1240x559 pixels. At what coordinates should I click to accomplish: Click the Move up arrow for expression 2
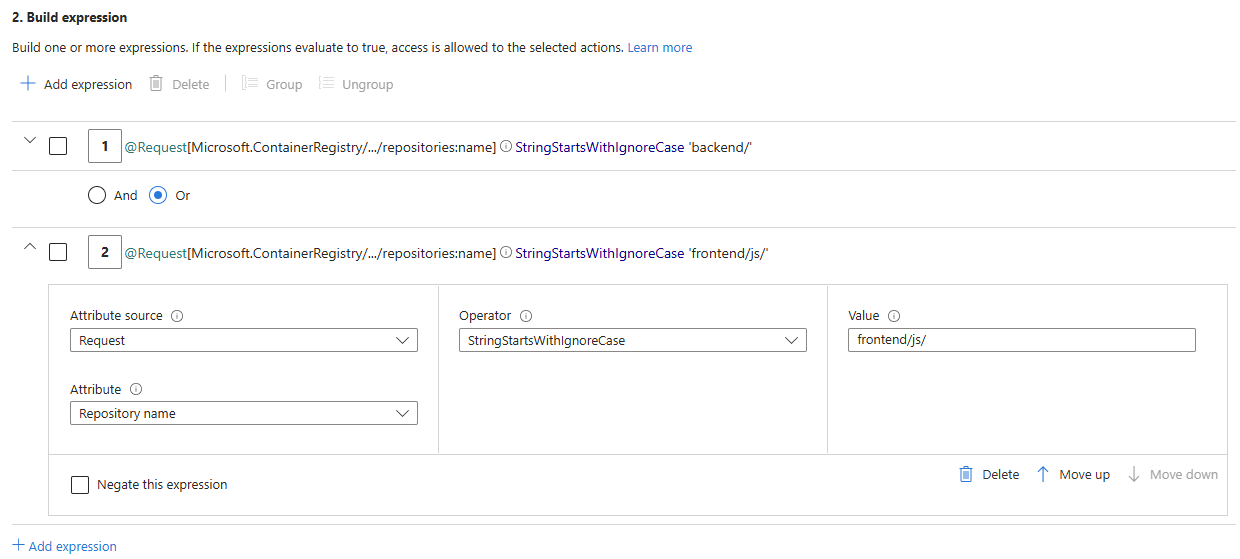(1043, 474)
